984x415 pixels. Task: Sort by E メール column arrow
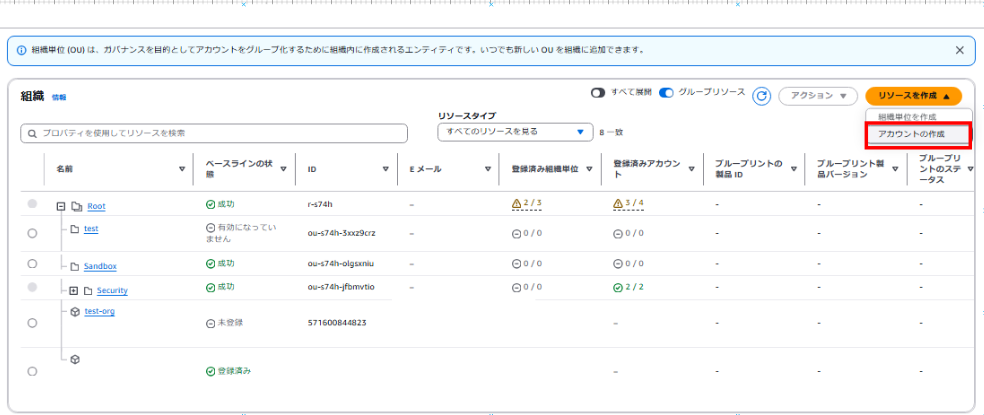(x=488, y=169)
